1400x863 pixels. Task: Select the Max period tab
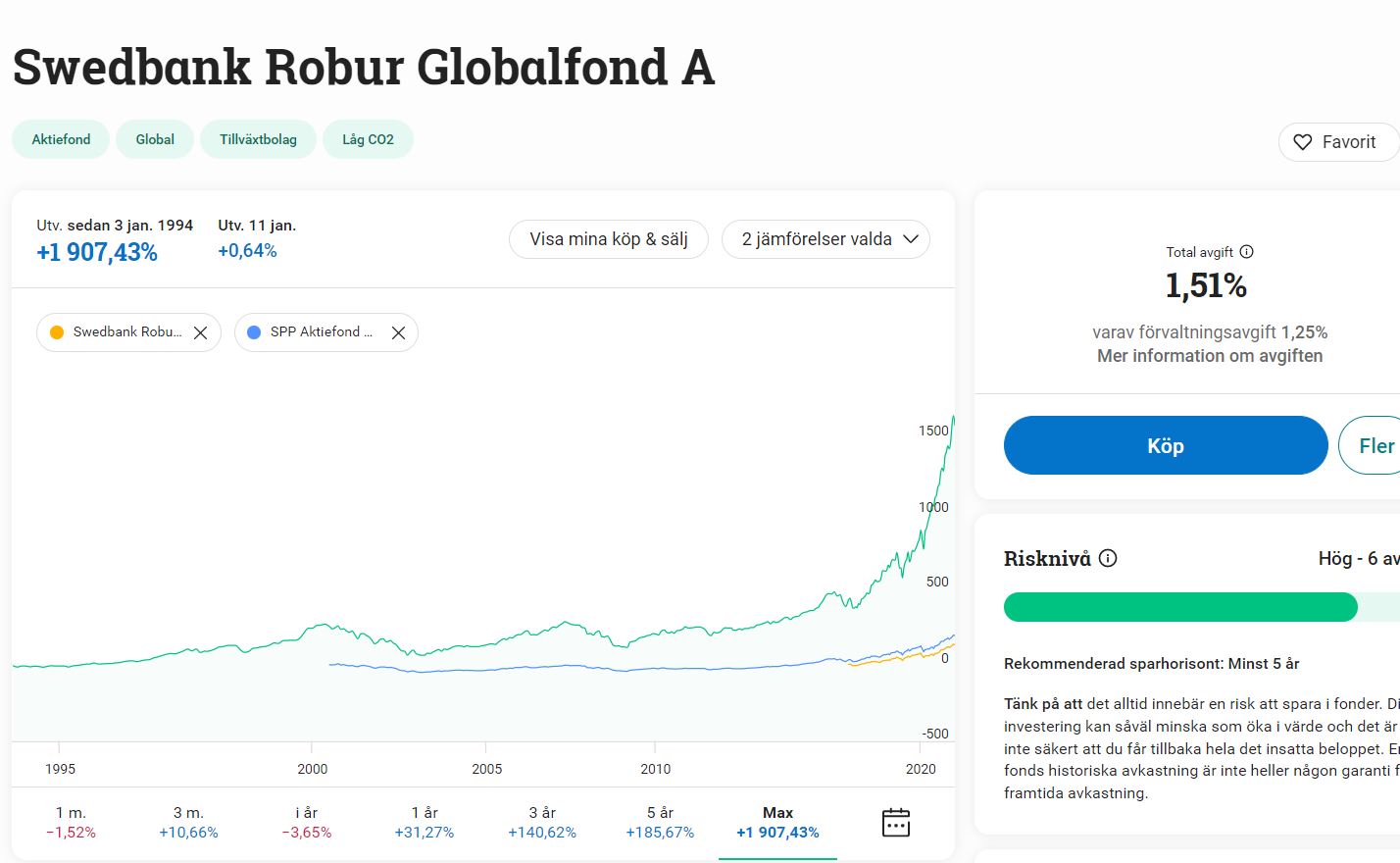(777, 822)
